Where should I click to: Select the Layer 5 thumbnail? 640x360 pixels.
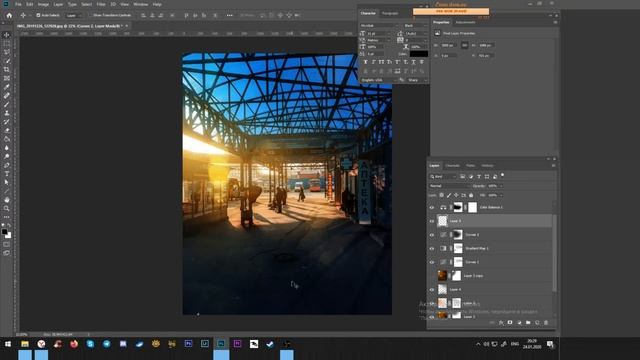(442, 221)
